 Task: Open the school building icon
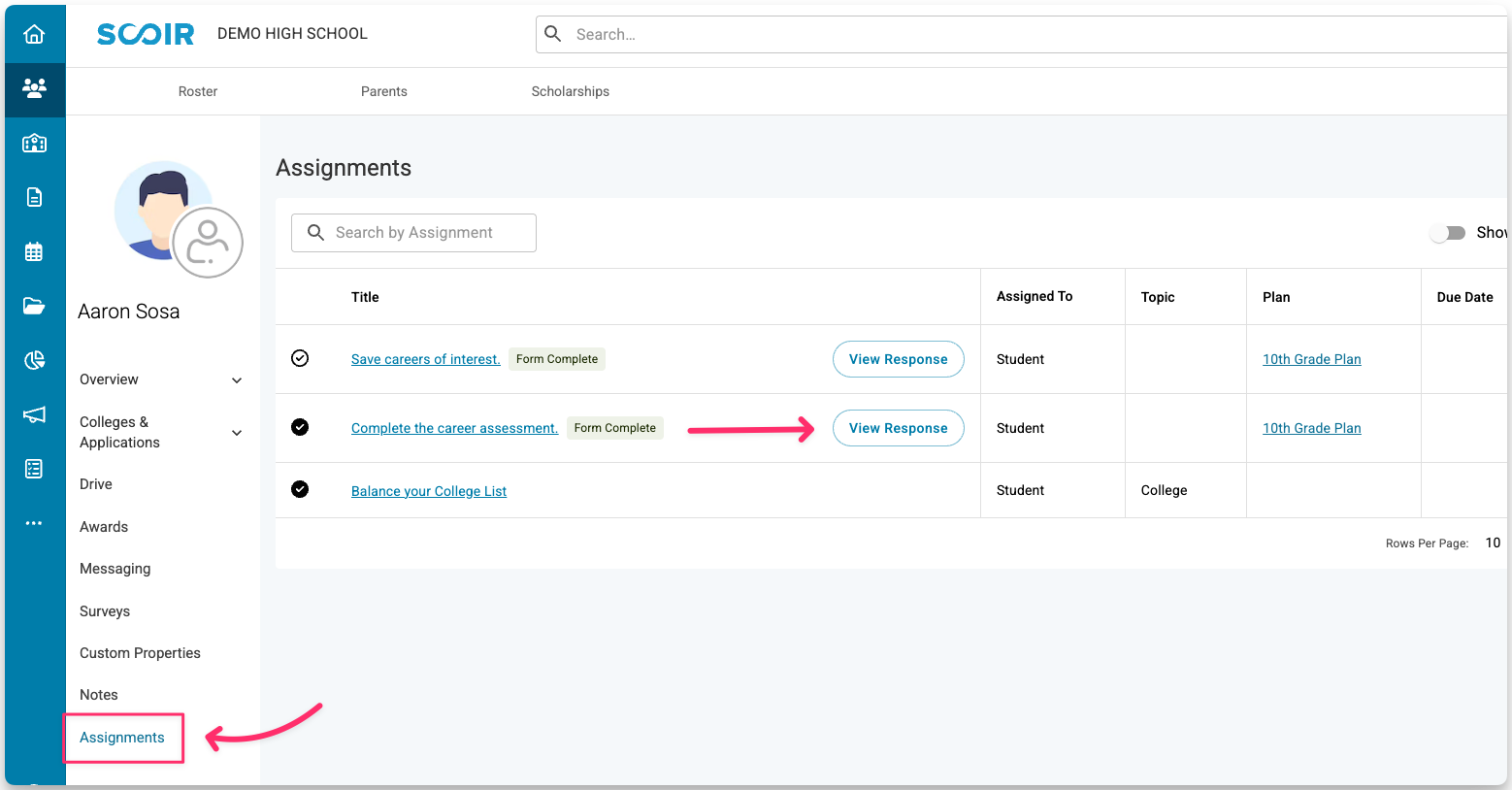click(34, 144)
